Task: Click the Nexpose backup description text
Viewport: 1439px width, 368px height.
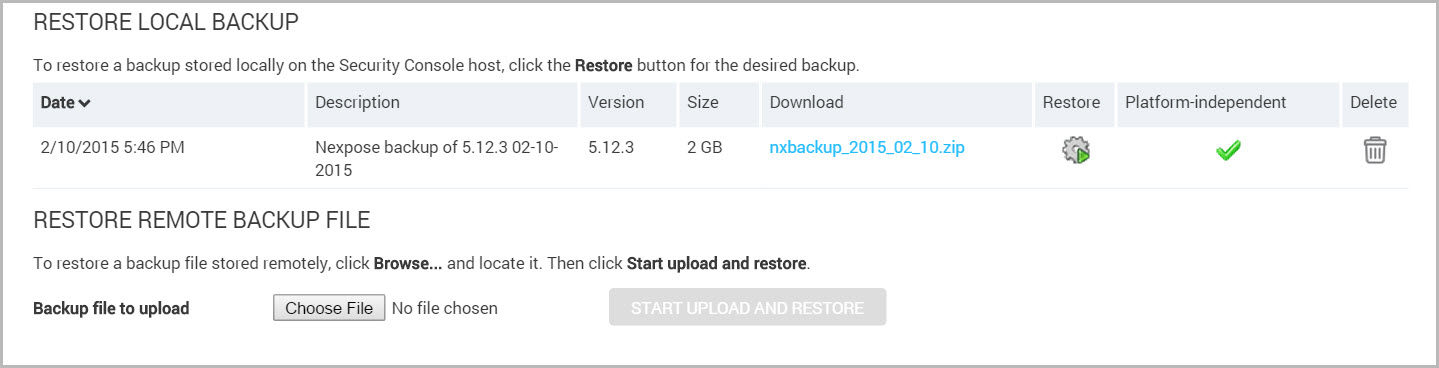Action: (436, 159)
